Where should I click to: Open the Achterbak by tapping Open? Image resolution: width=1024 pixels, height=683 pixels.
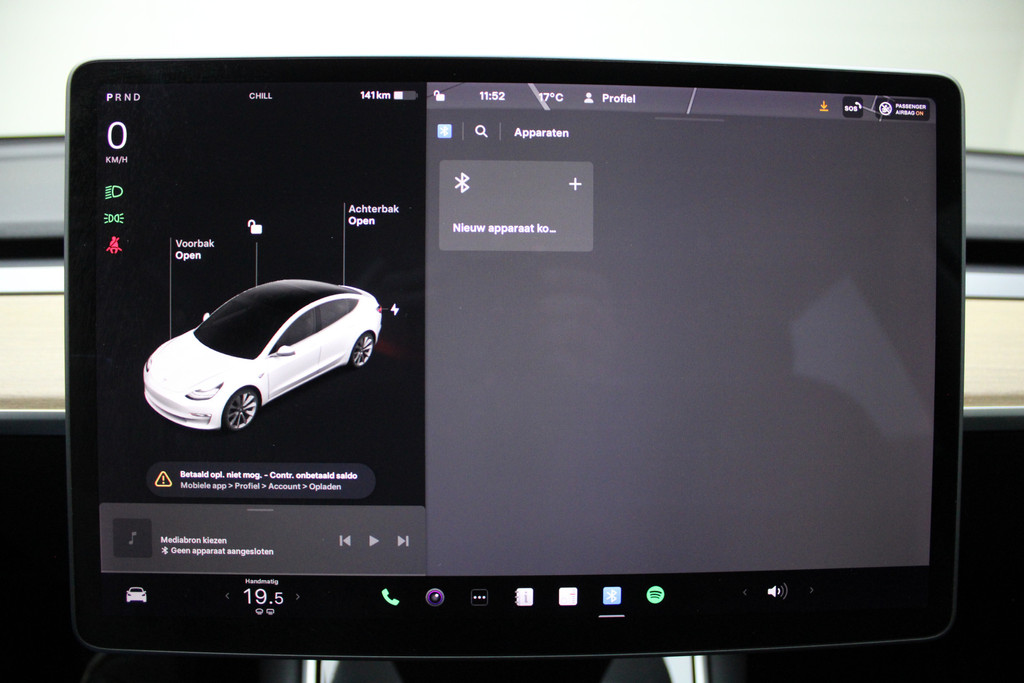pos(362,221)
